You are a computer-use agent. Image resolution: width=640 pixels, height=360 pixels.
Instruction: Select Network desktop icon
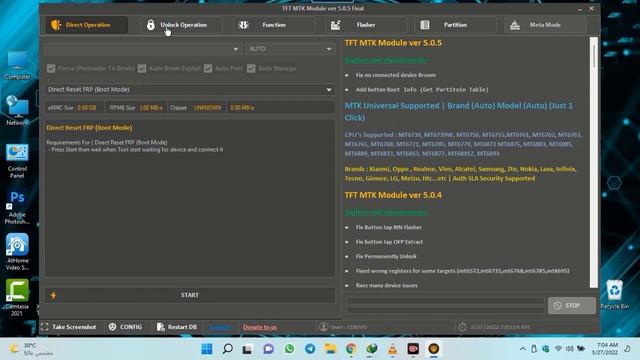click(x=17, y=110)
